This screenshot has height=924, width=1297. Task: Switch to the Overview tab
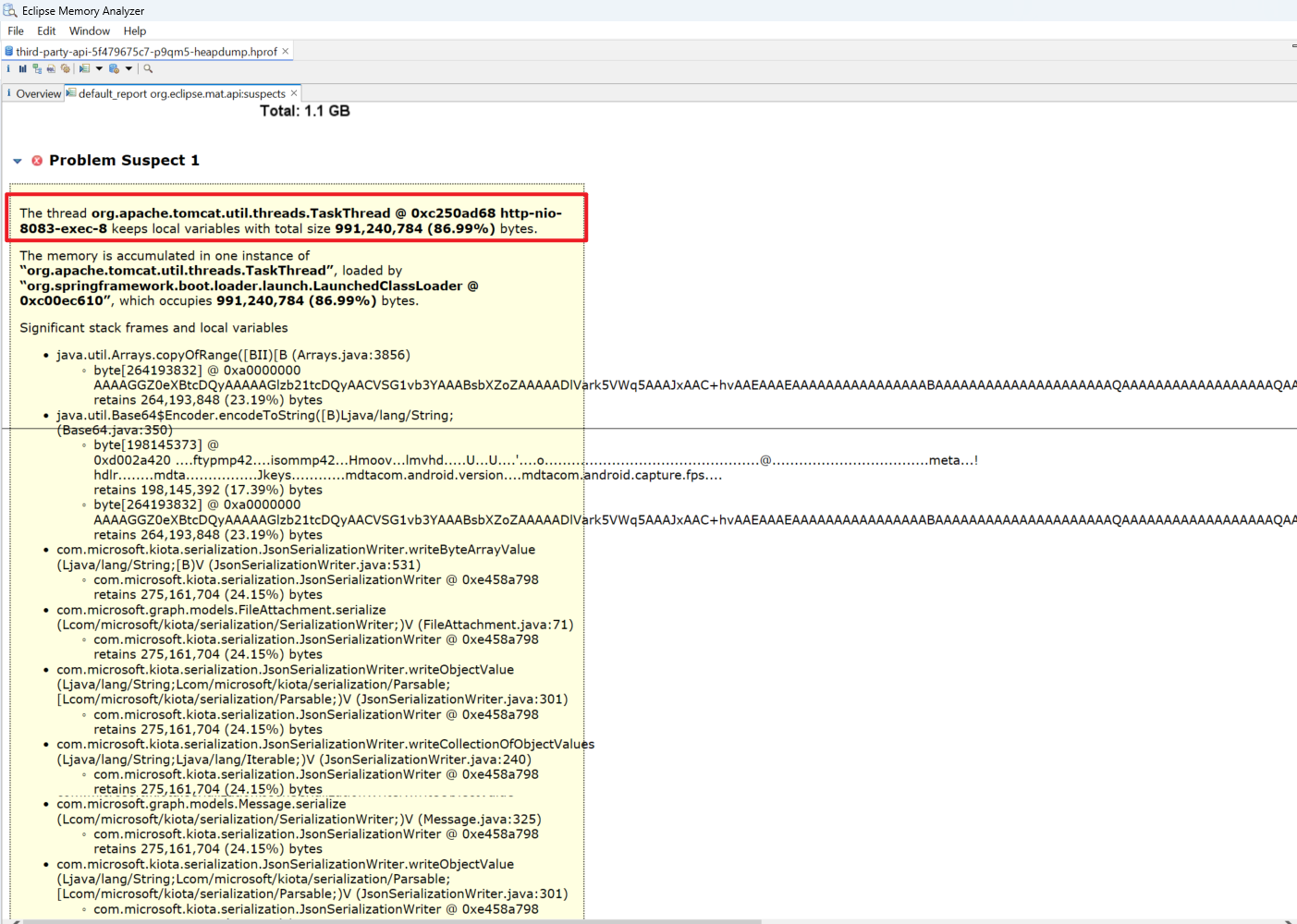point(38,93)
